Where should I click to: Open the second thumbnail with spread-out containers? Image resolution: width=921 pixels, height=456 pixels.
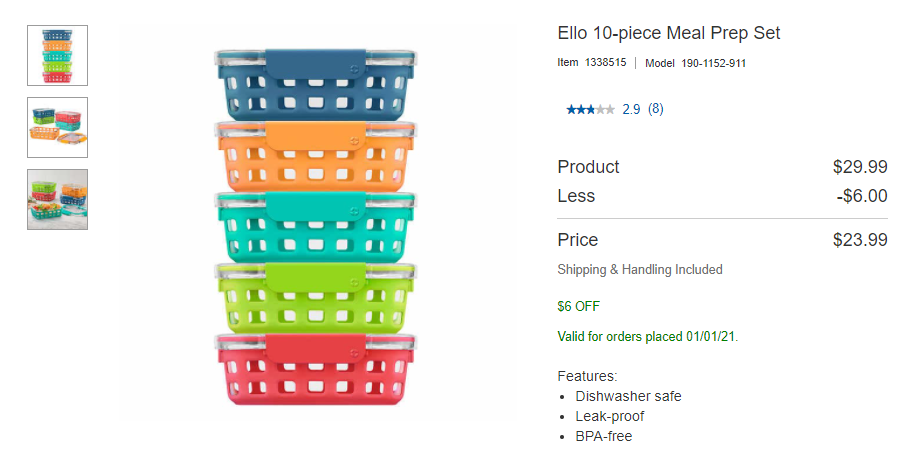pyautogui.click(x=57, y=127)
